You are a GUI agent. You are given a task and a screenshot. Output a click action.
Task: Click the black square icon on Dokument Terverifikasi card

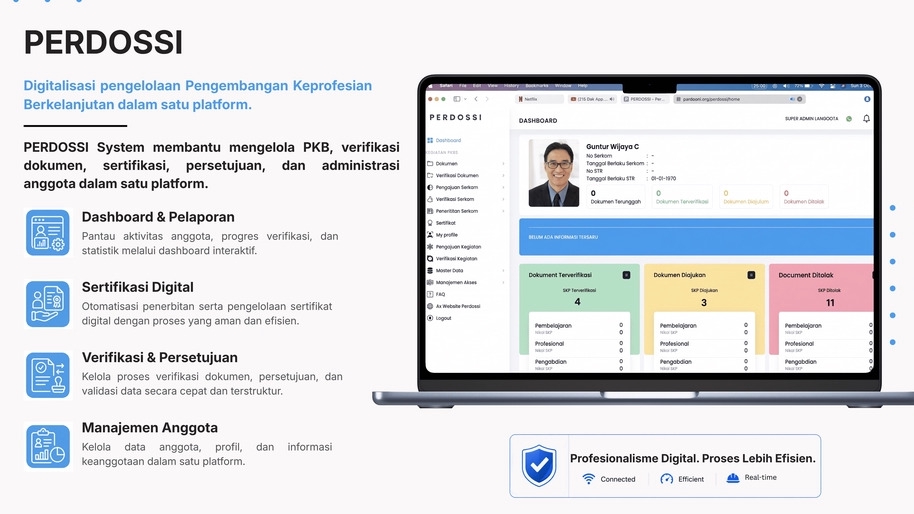(626, 274)
